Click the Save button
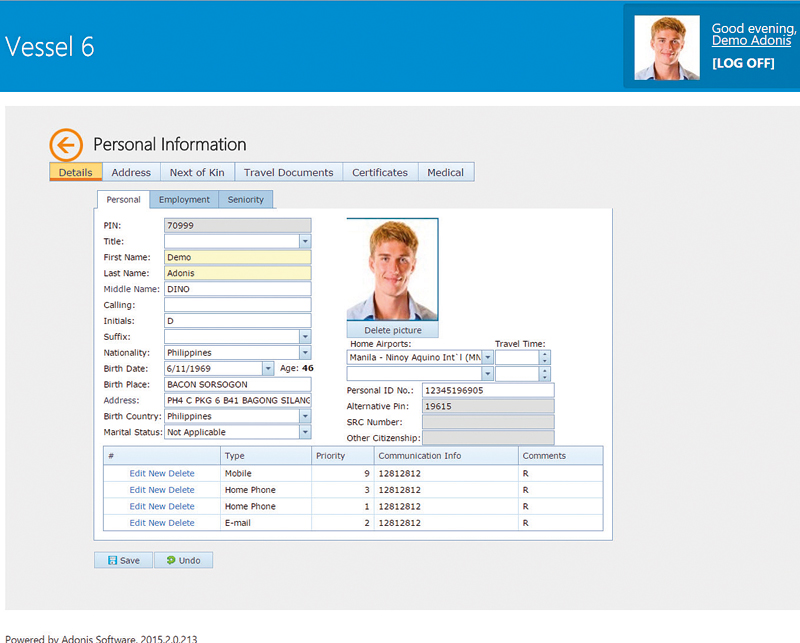Viewport: 800px width, 643px height. (123, 560)
